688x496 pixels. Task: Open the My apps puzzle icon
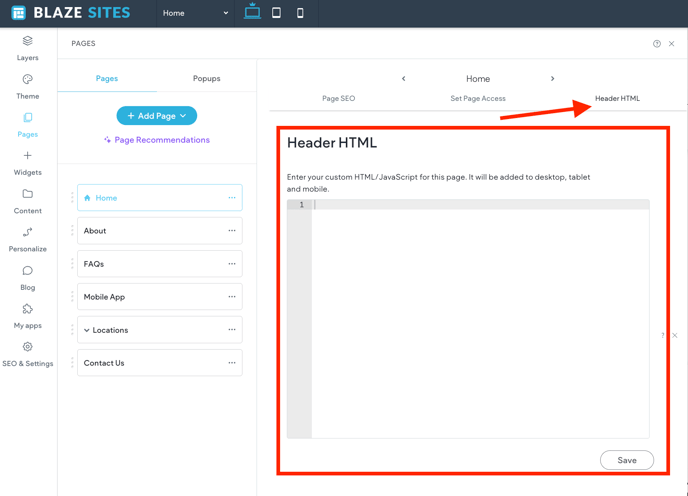[27, 309]
